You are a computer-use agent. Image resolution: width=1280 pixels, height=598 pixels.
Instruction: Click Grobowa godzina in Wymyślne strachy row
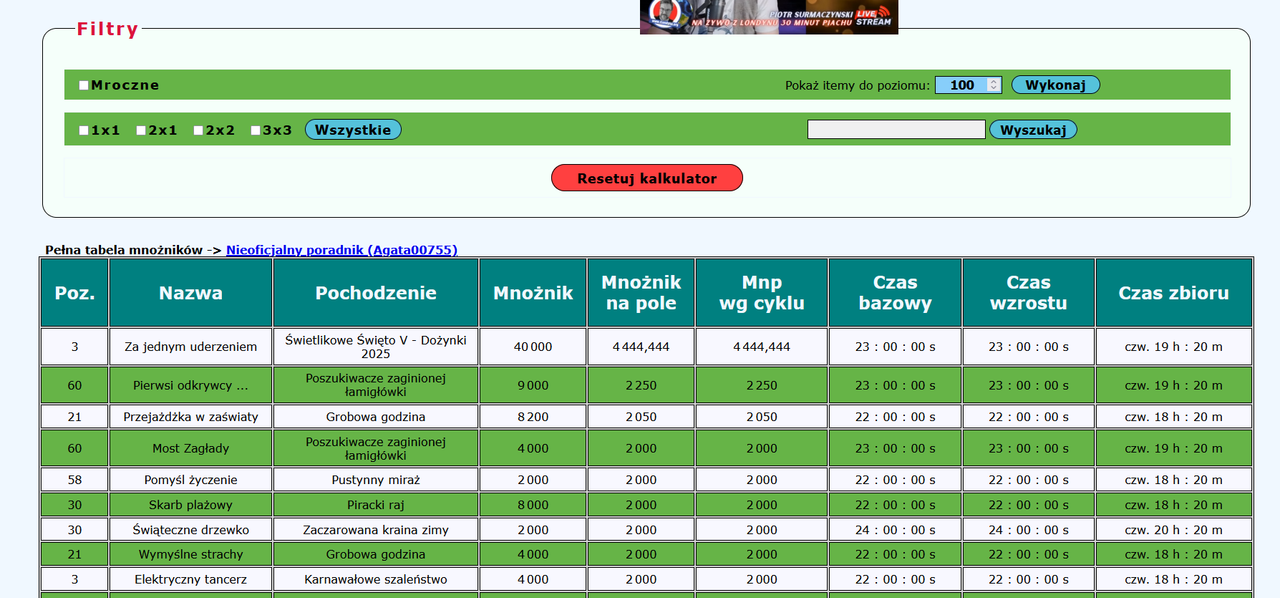coord(376,554)
